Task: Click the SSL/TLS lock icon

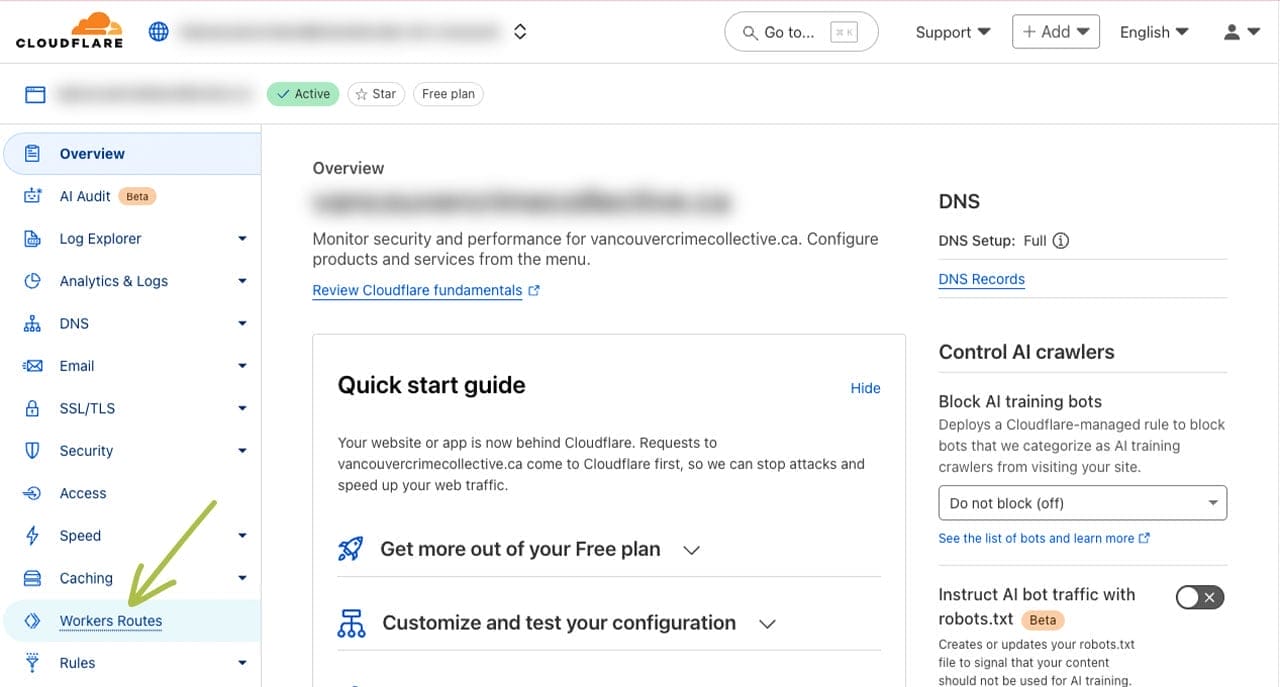Action: pyautogui.click(x=33, y=409)
